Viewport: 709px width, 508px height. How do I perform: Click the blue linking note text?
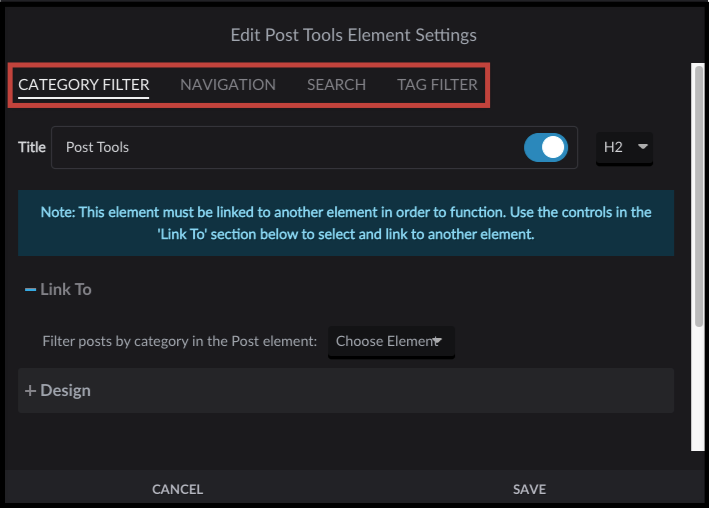(x=346, y=223)
